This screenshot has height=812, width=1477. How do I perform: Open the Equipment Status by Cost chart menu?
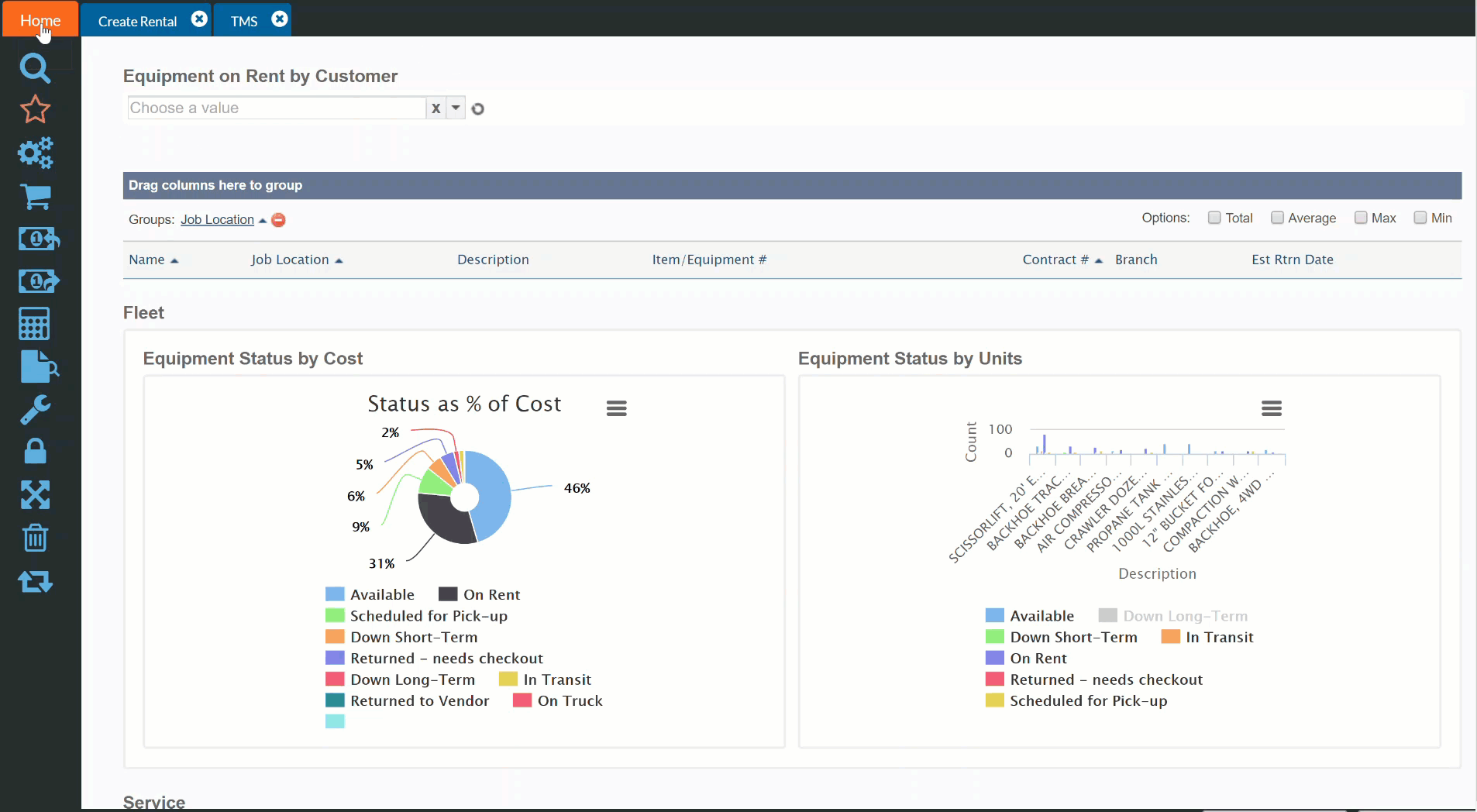point(616,407)
